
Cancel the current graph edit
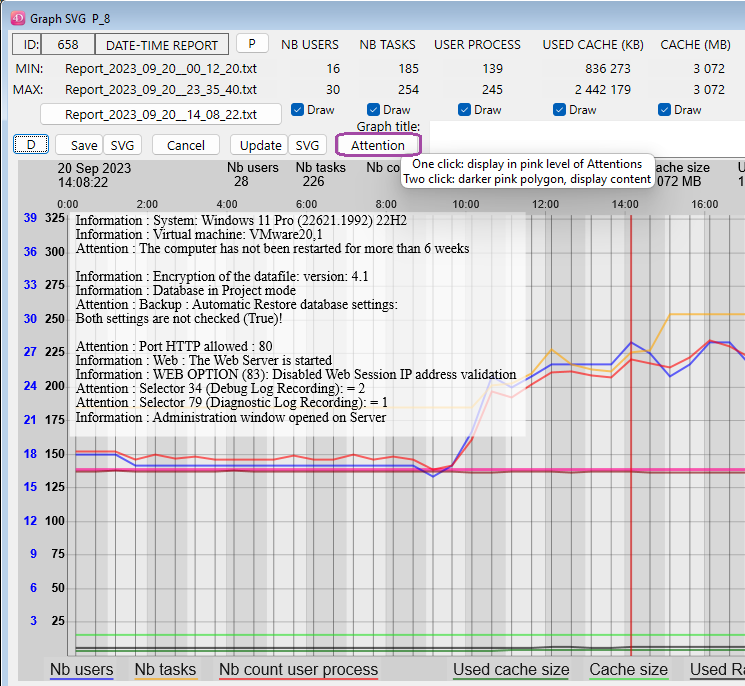coord(185,145)
